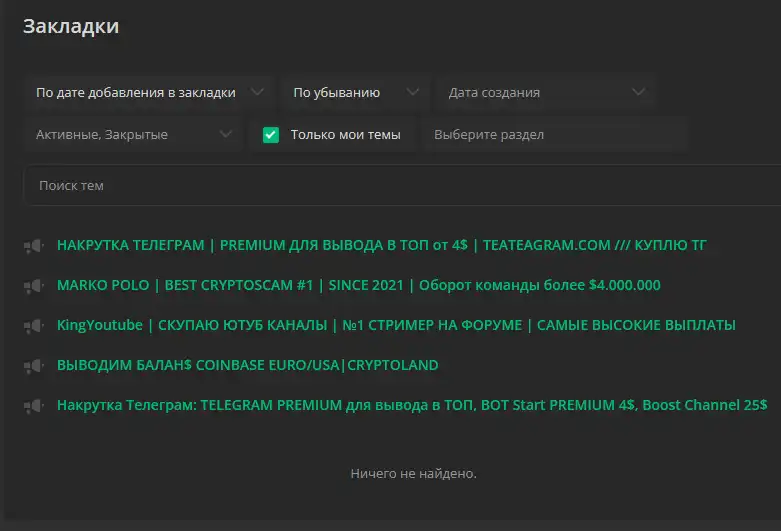
Task: Click the Выберите раздел section field
Action: point(555,134)
